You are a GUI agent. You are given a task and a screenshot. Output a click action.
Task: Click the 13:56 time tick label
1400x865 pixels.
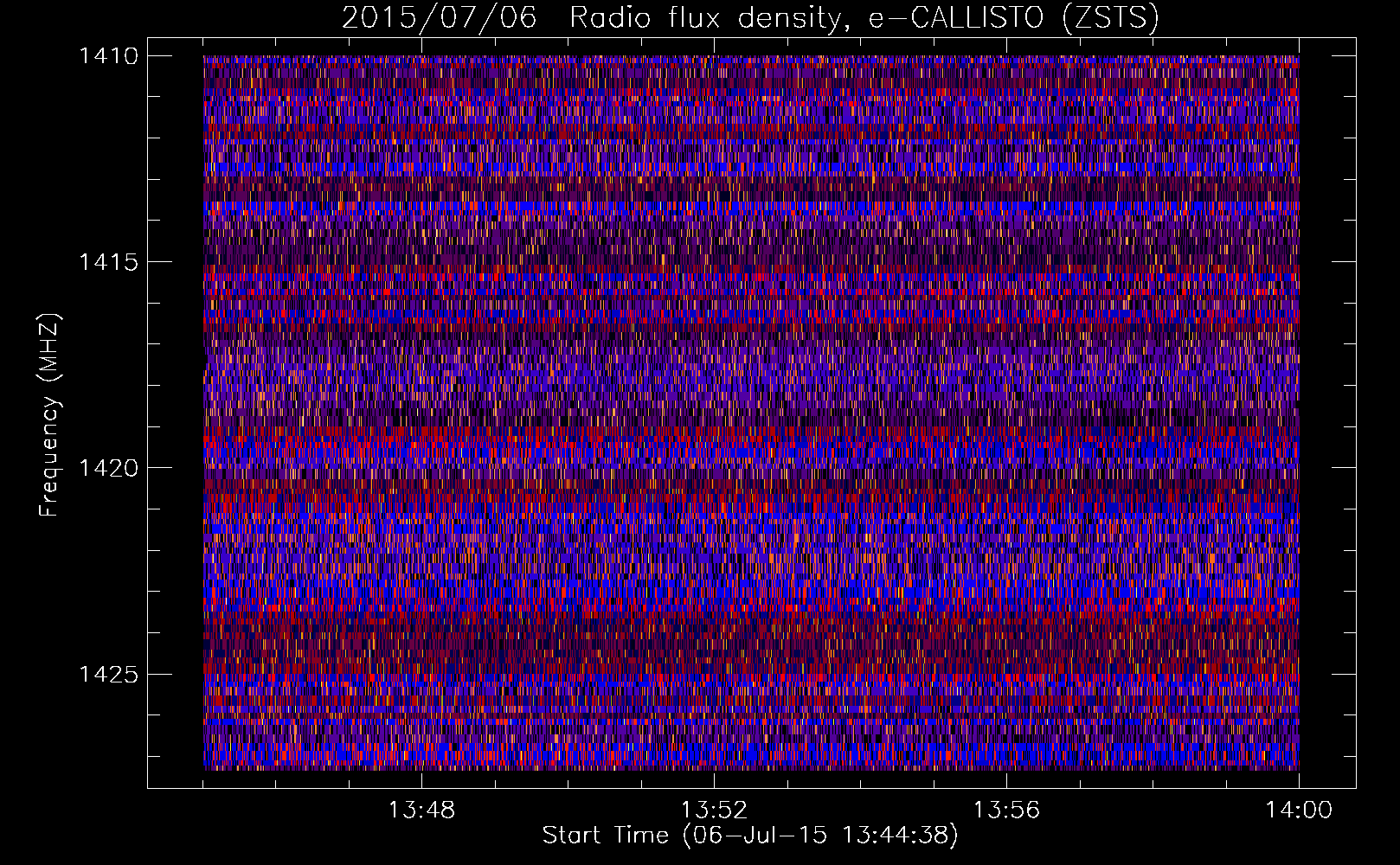(x=1006, y=811)
